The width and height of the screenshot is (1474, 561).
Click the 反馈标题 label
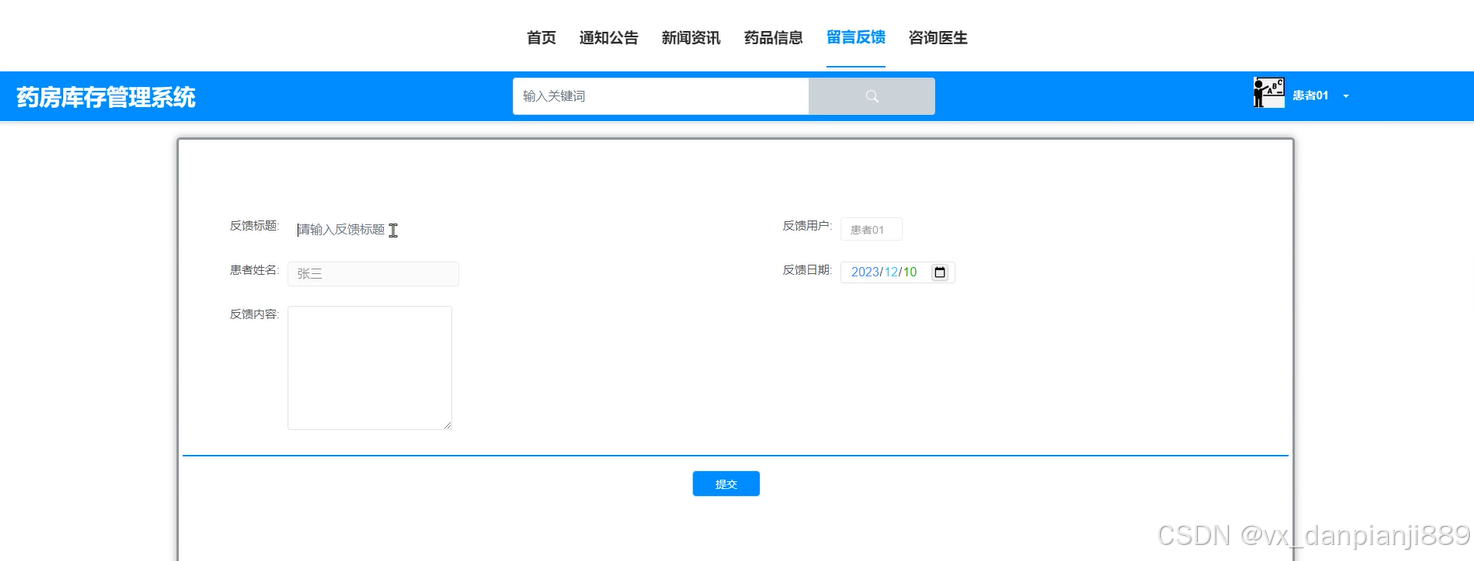coord(254,226)
